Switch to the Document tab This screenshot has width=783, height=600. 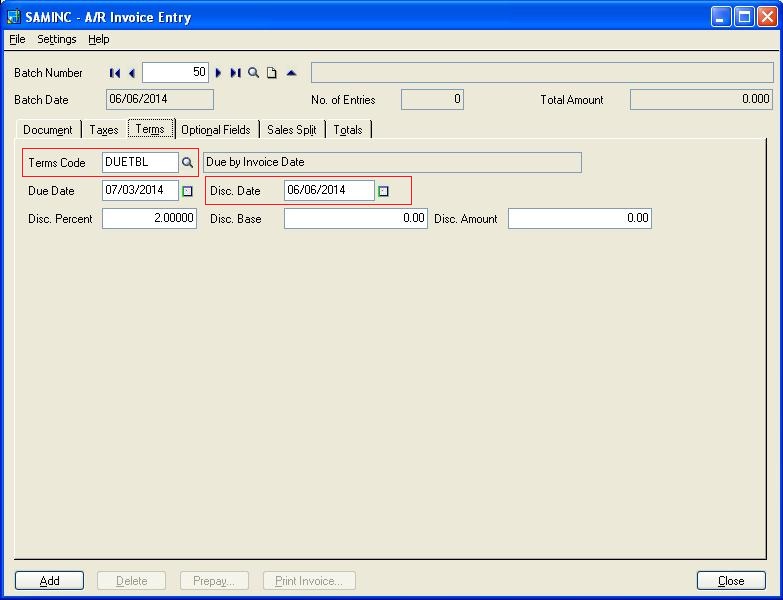[x=48, y=130]
